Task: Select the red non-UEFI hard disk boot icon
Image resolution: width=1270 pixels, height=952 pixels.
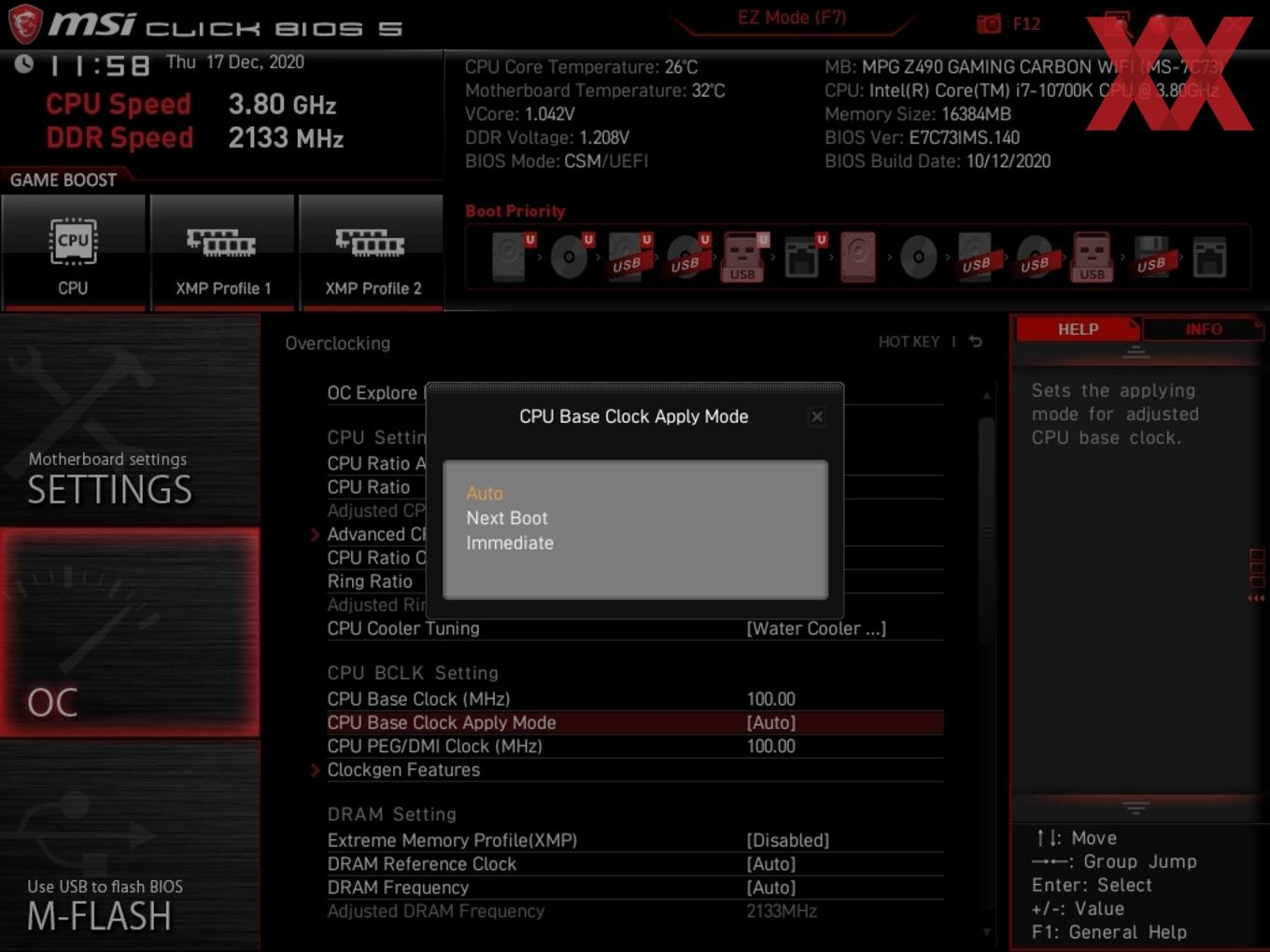Action: click(858, 257)
